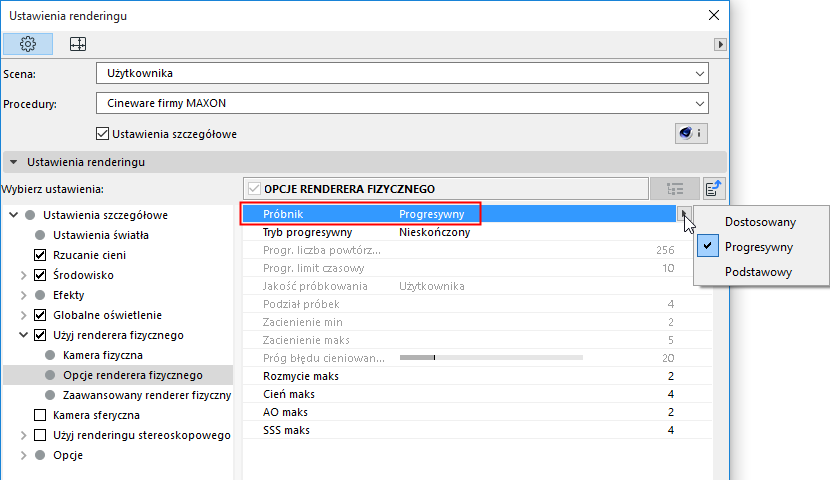The height and width of the screenshot is (480, 830).
Task: Click the Zacienienie min row
Action: 477,322
